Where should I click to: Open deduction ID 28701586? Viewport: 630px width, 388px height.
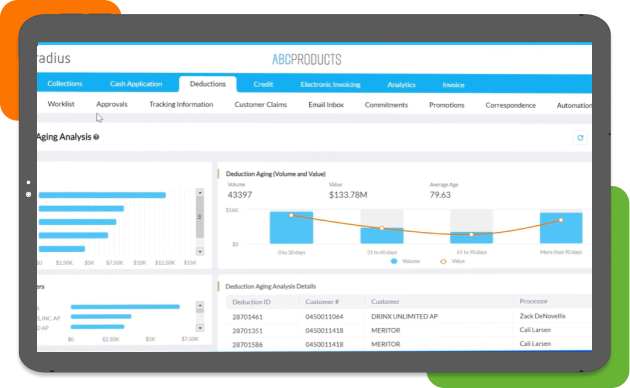tap(248, 345)
